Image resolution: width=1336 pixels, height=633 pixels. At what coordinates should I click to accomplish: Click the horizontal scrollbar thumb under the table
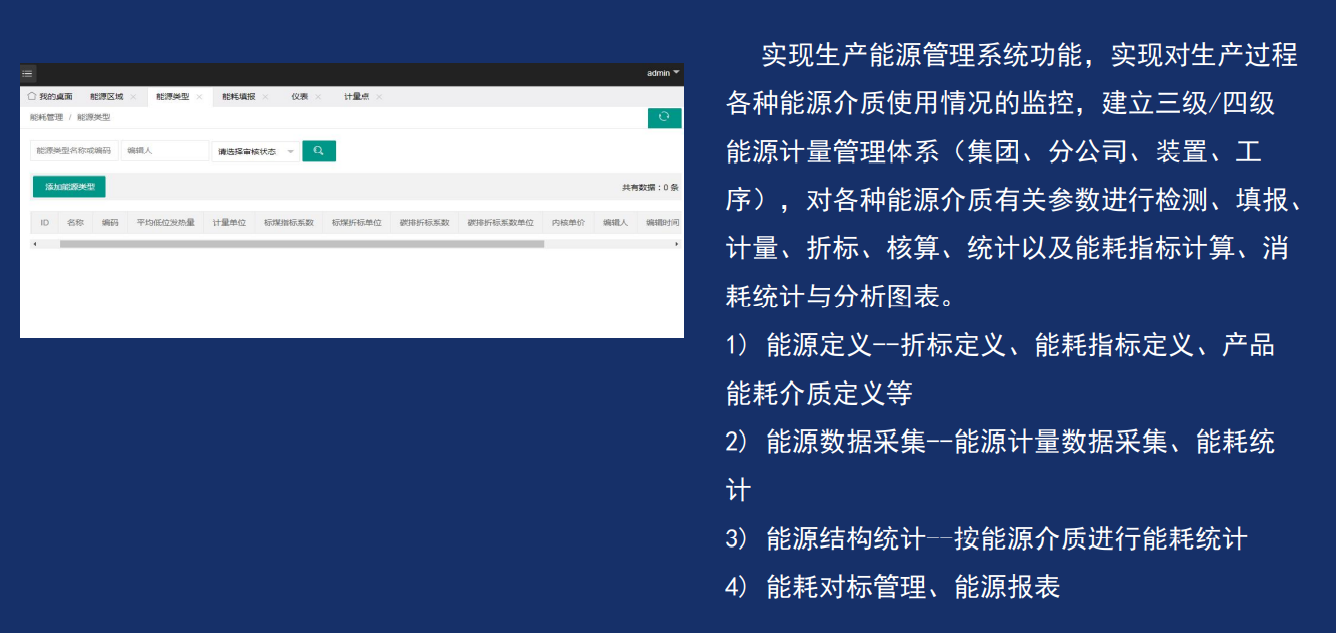click(x=301, y=244)
